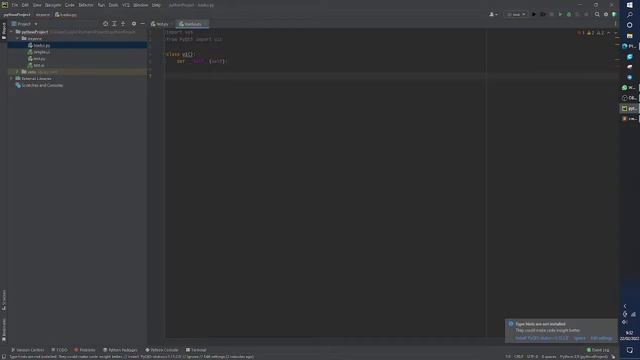640x360 pixels.
Task: Click Windows Start button
Action: click(630, 5)
